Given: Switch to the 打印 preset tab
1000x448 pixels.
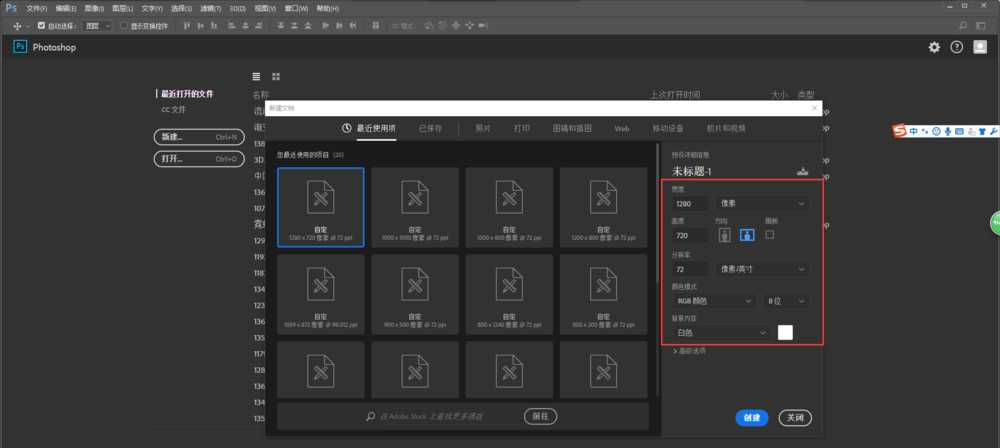Looking at the screenshot, I should point(521,129).
